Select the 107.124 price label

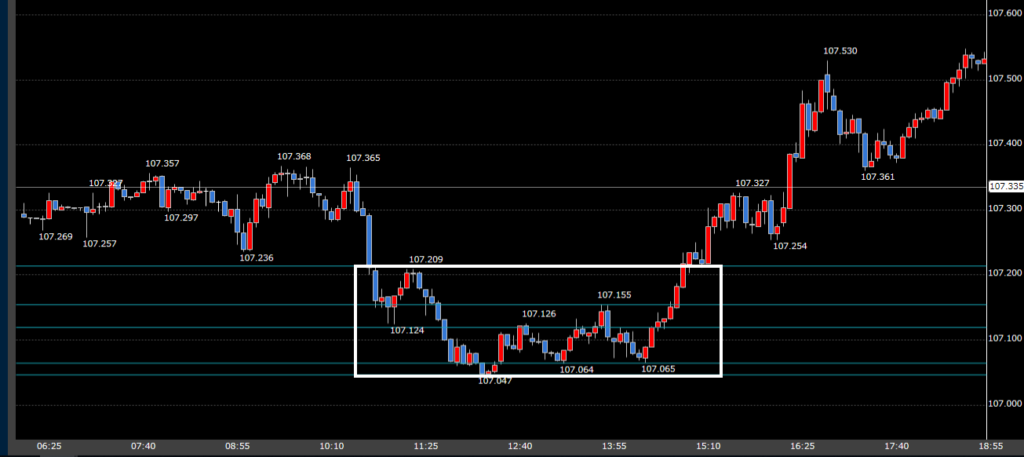point(407,330)
